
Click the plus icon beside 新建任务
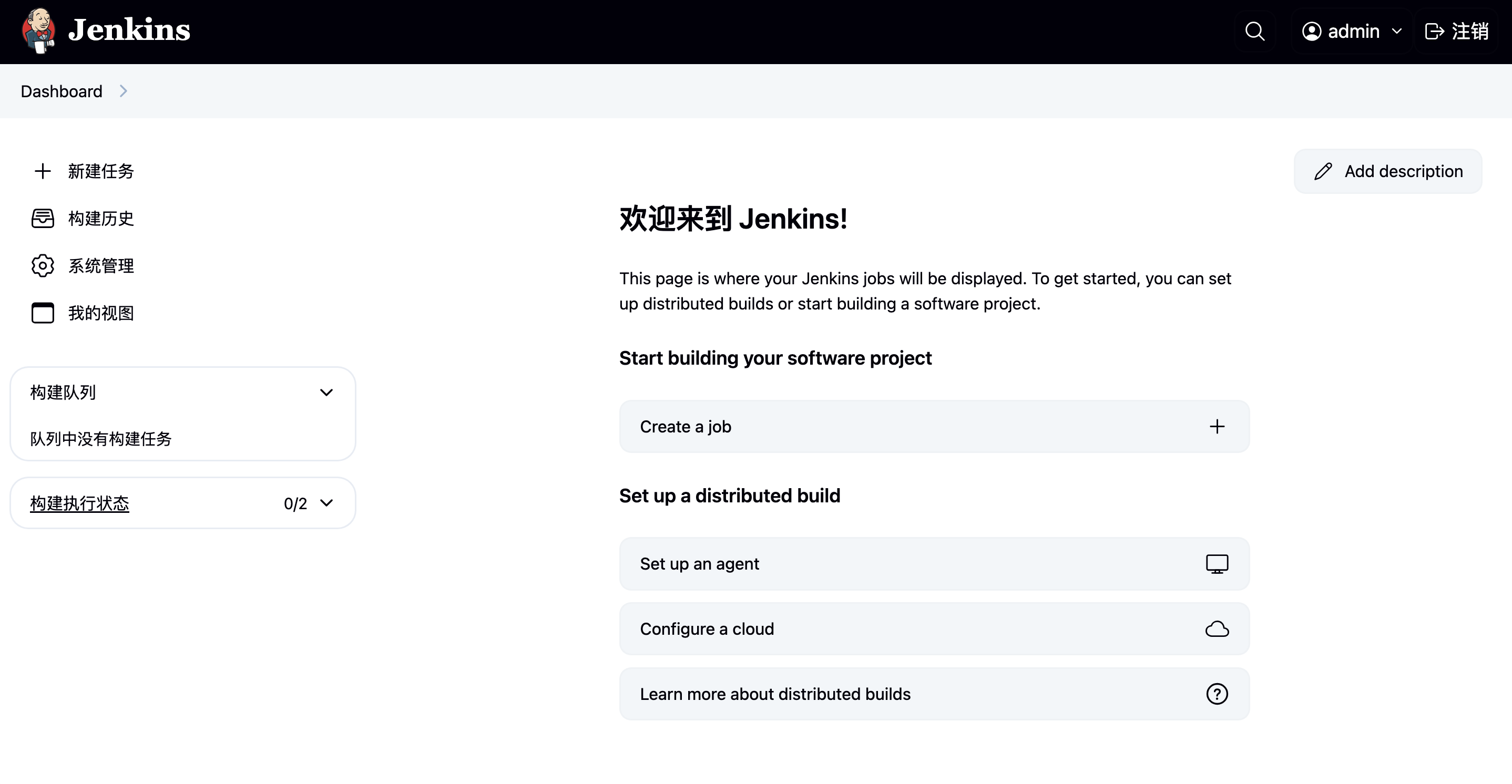[42, 171]
